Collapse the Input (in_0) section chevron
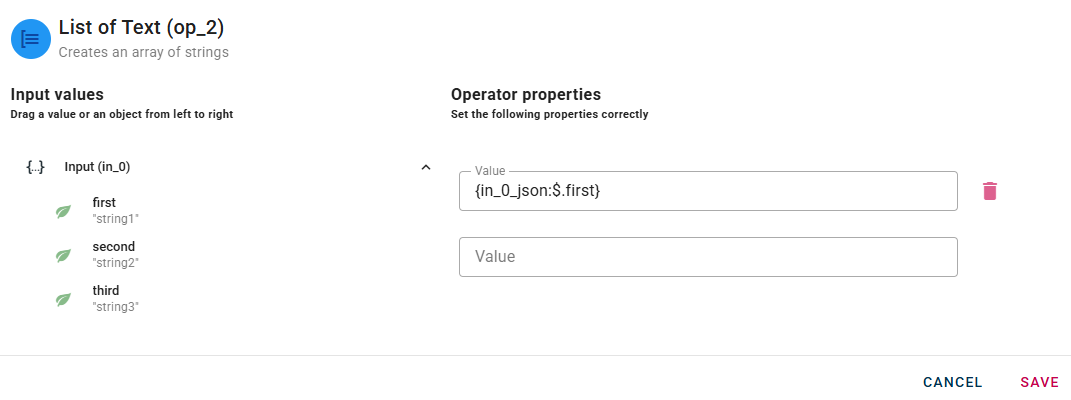1071x400 pixels. point(426,167)
